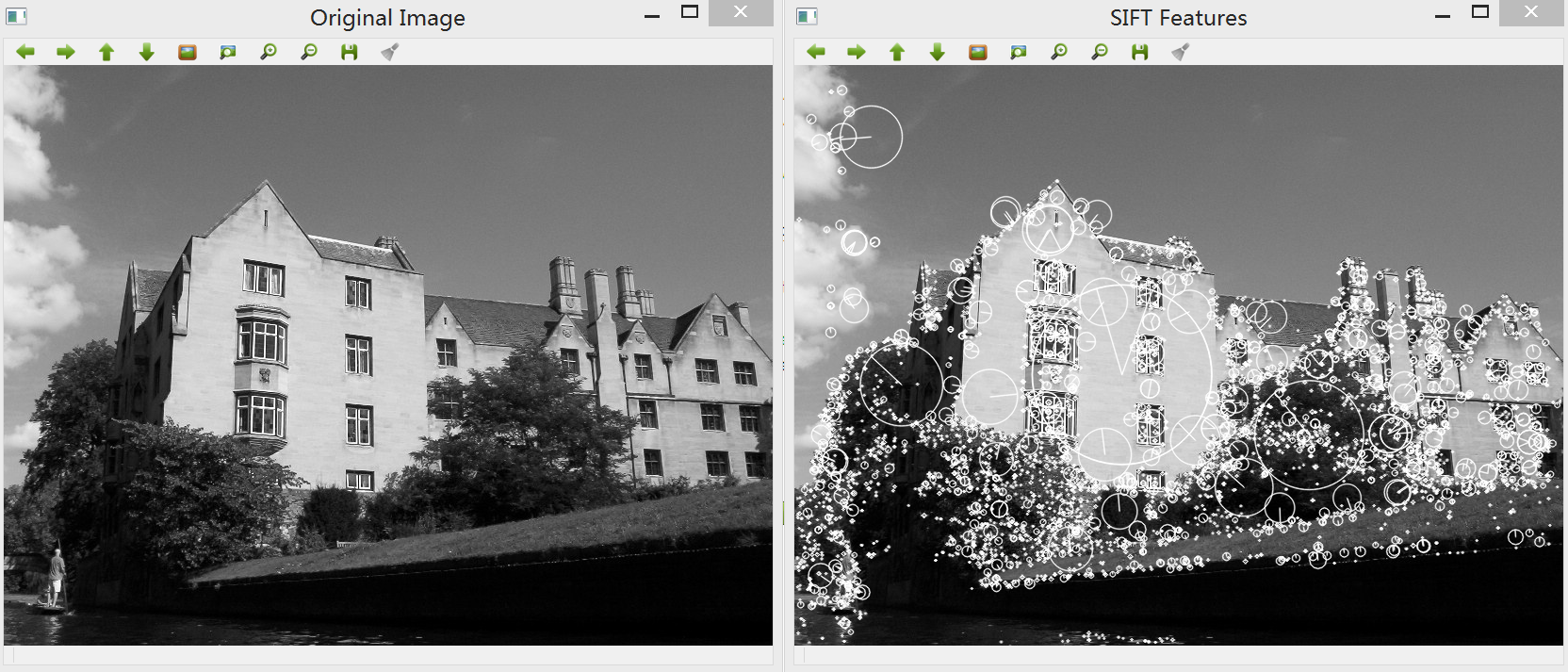Pan up in the Original Image window
1568x672 pixels.
coord(106,52)
